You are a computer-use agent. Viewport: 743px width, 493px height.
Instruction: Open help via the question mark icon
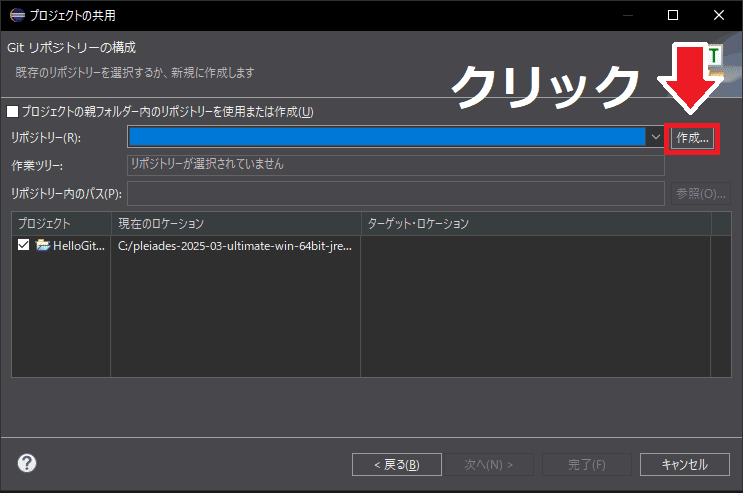[27, 463]
